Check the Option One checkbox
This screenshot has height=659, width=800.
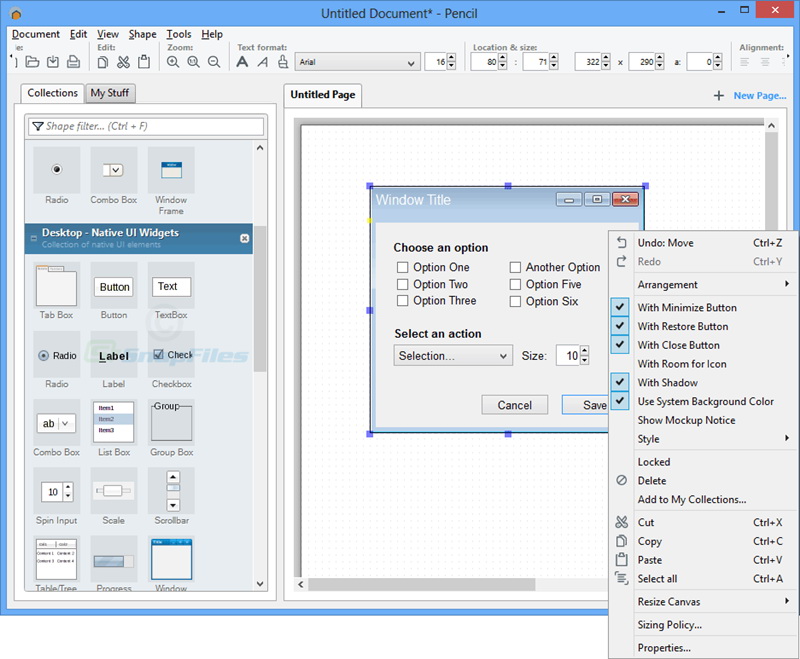pyautogui.click(x=403, y=267)
